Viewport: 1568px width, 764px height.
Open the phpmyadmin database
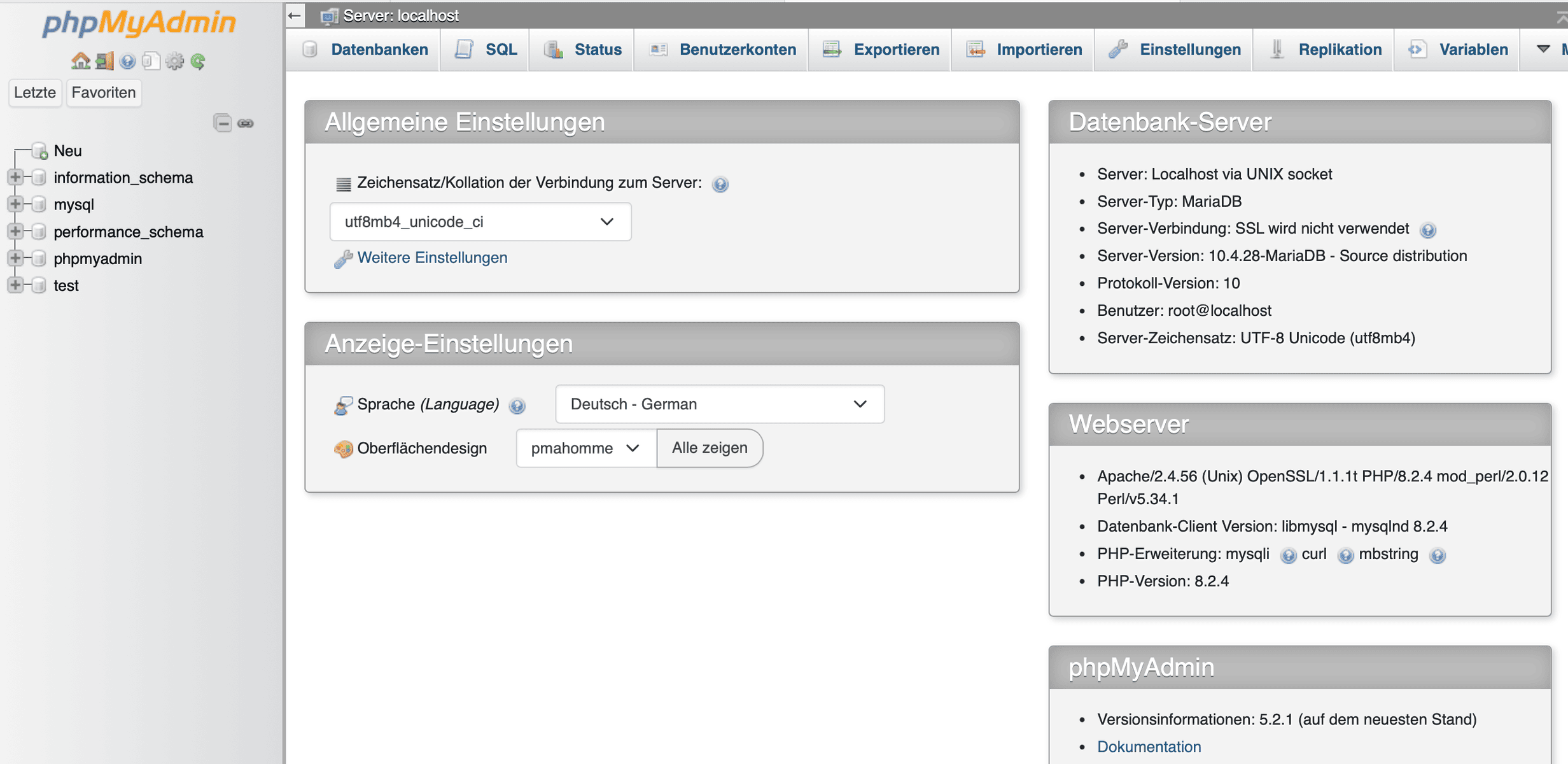coord(98,258)
